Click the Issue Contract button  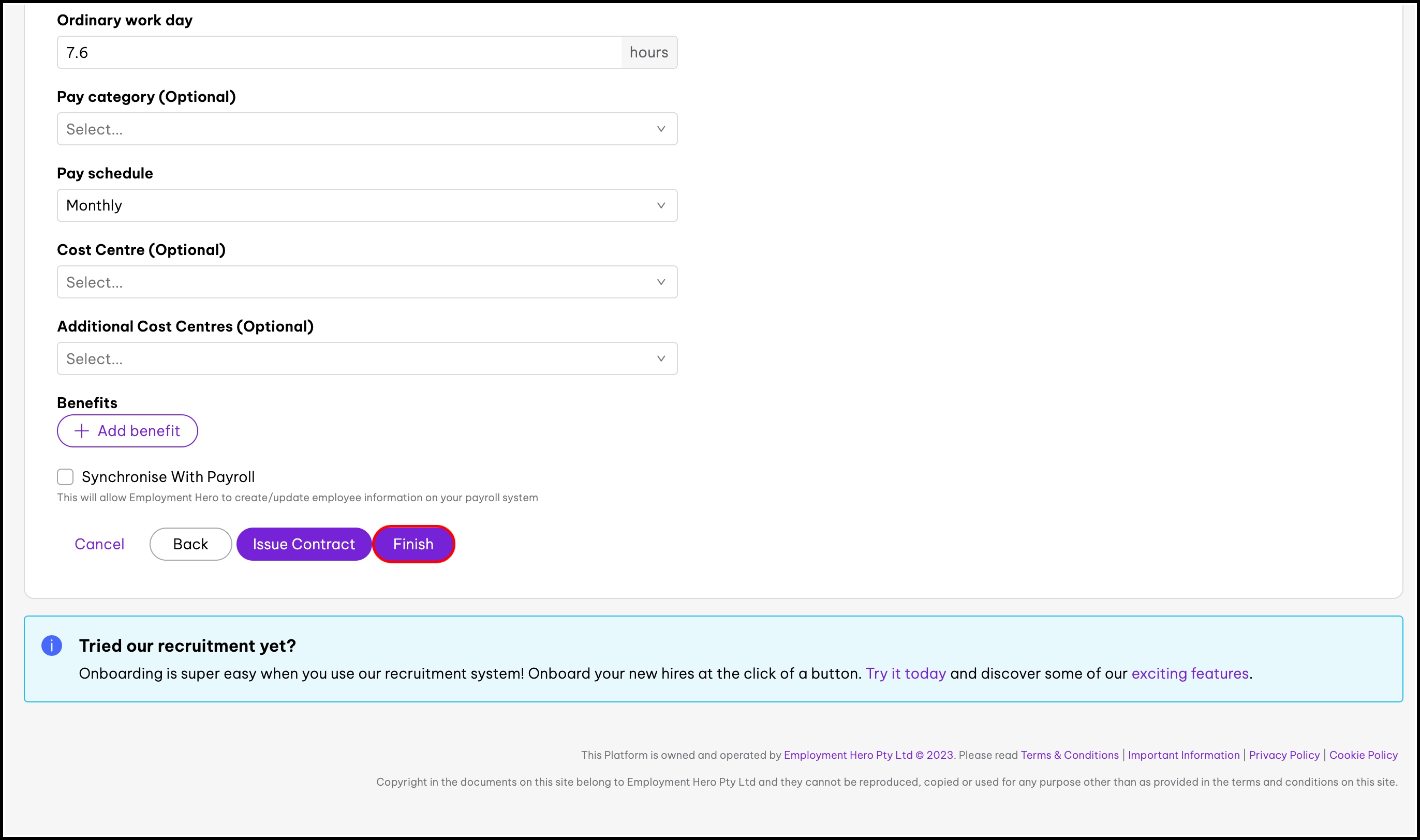304,544
